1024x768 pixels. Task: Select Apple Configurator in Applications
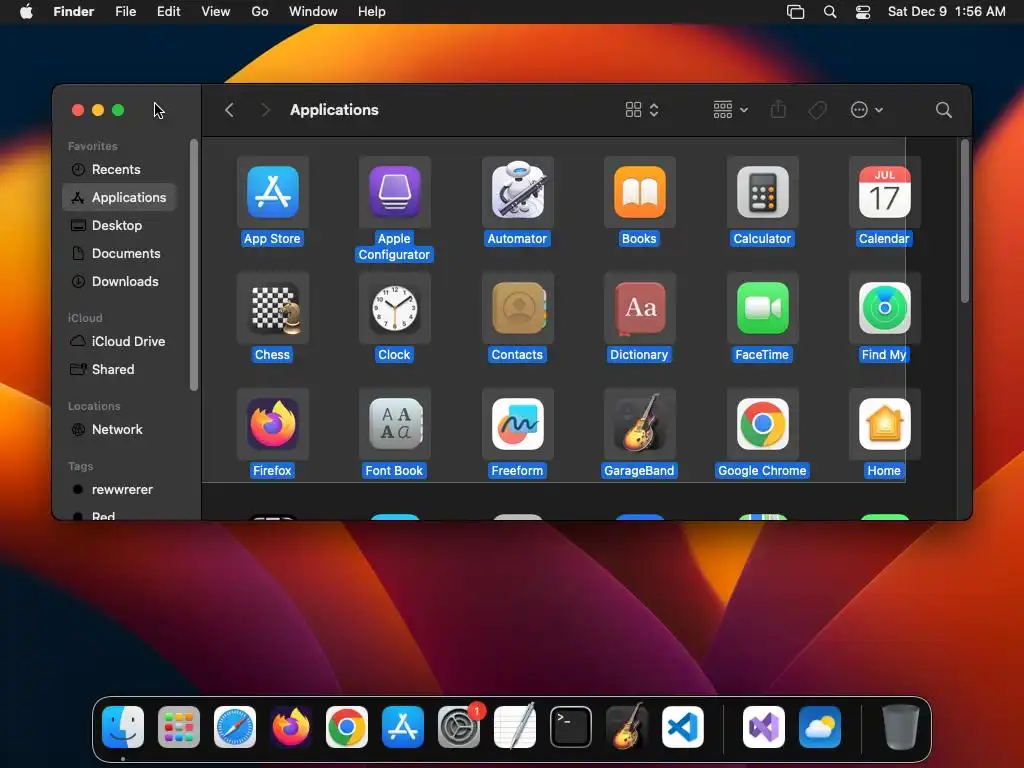tap(394, 192)
